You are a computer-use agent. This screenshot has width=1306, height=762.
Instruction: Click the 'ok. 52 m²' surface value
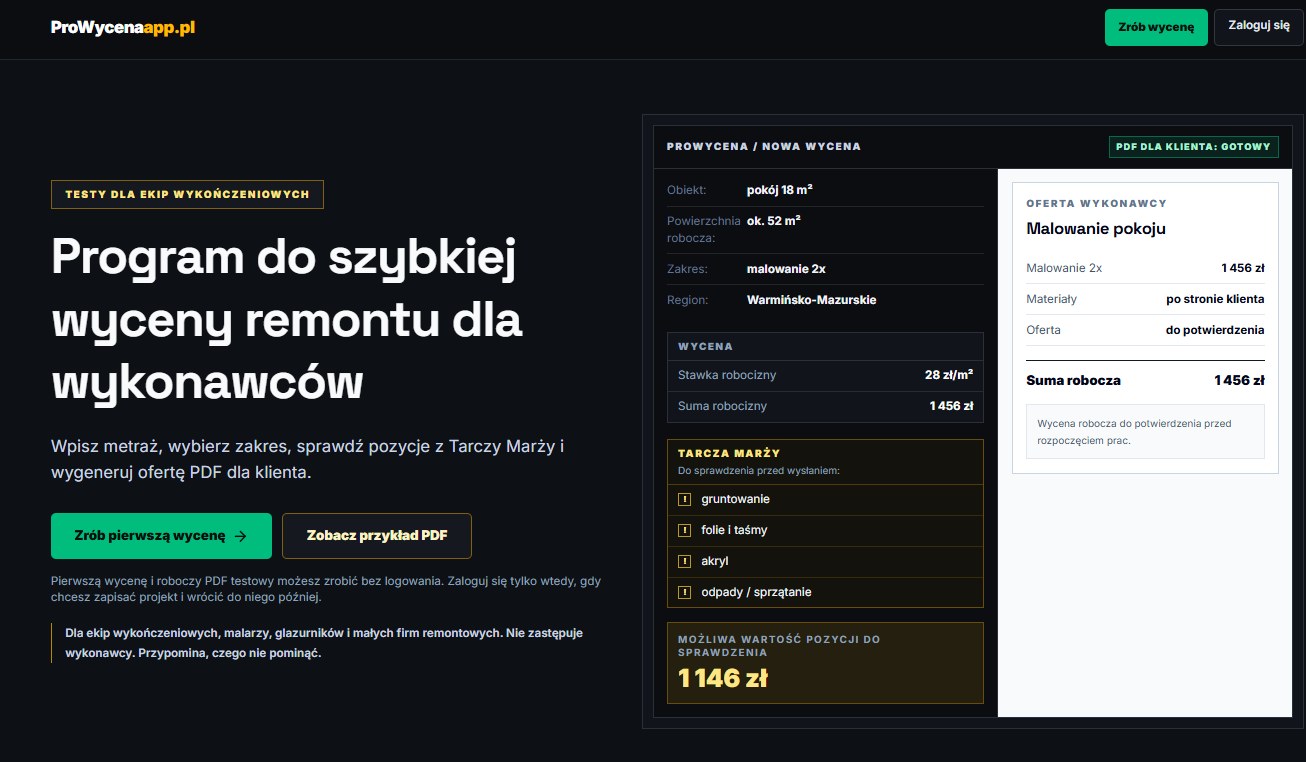tap(773, 221)
